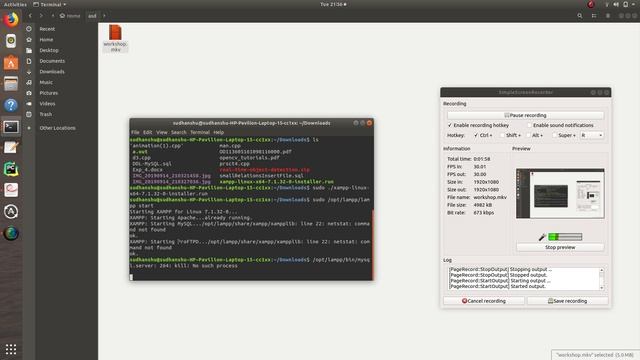Screen dimensions: 640x360
Task: Click the File name value workshop.mkv
Action: (490, 197)
